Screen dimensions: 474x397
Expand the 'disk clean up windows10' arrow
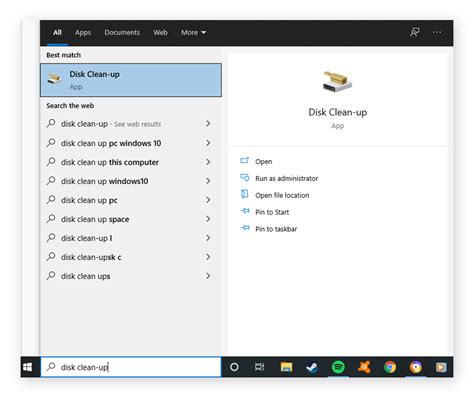[x=208, y=181]
